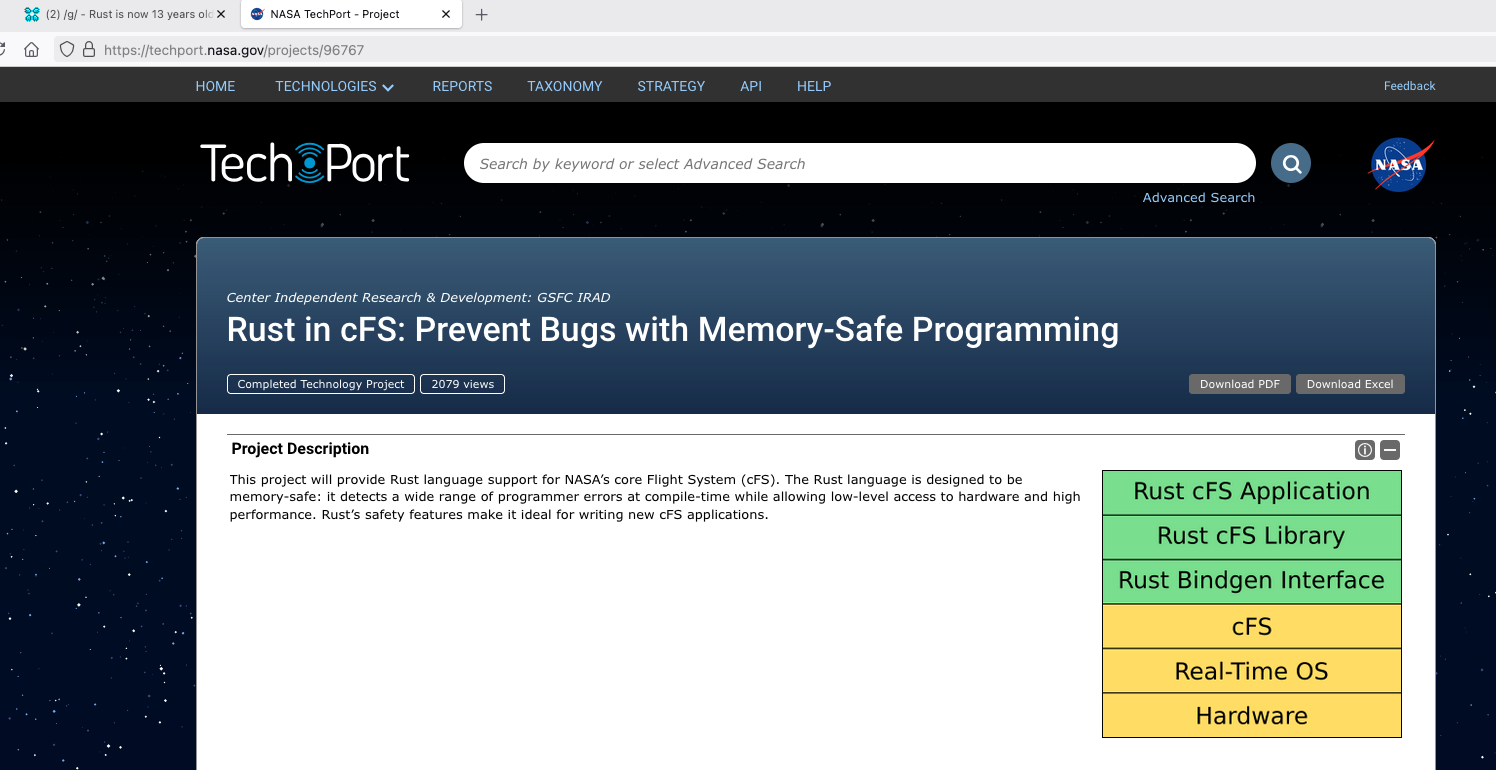Click the magnifier search button
1496x770 pixels.
(1290, 164)
